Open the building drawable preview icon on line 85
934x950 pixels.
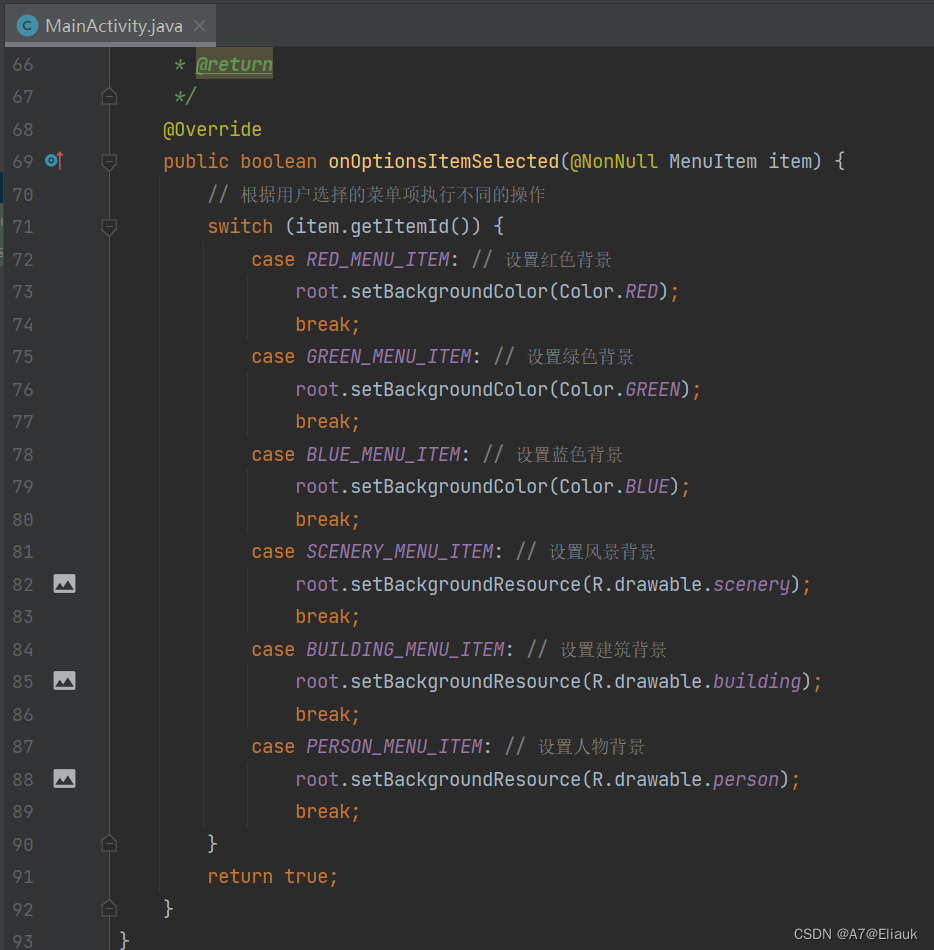[x=64, y=681]
